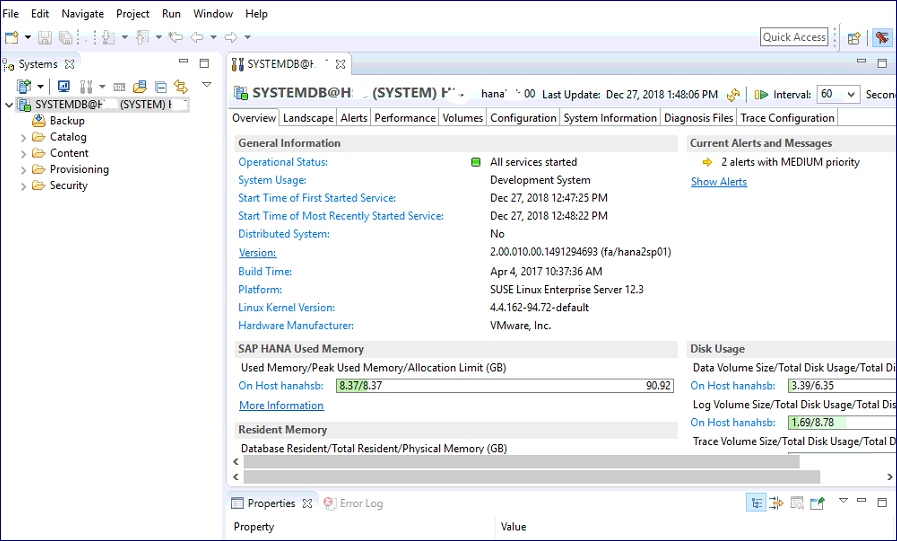Switch to the System Information tab
Screen dimensions: 897x541
click(x=610, y=118)
